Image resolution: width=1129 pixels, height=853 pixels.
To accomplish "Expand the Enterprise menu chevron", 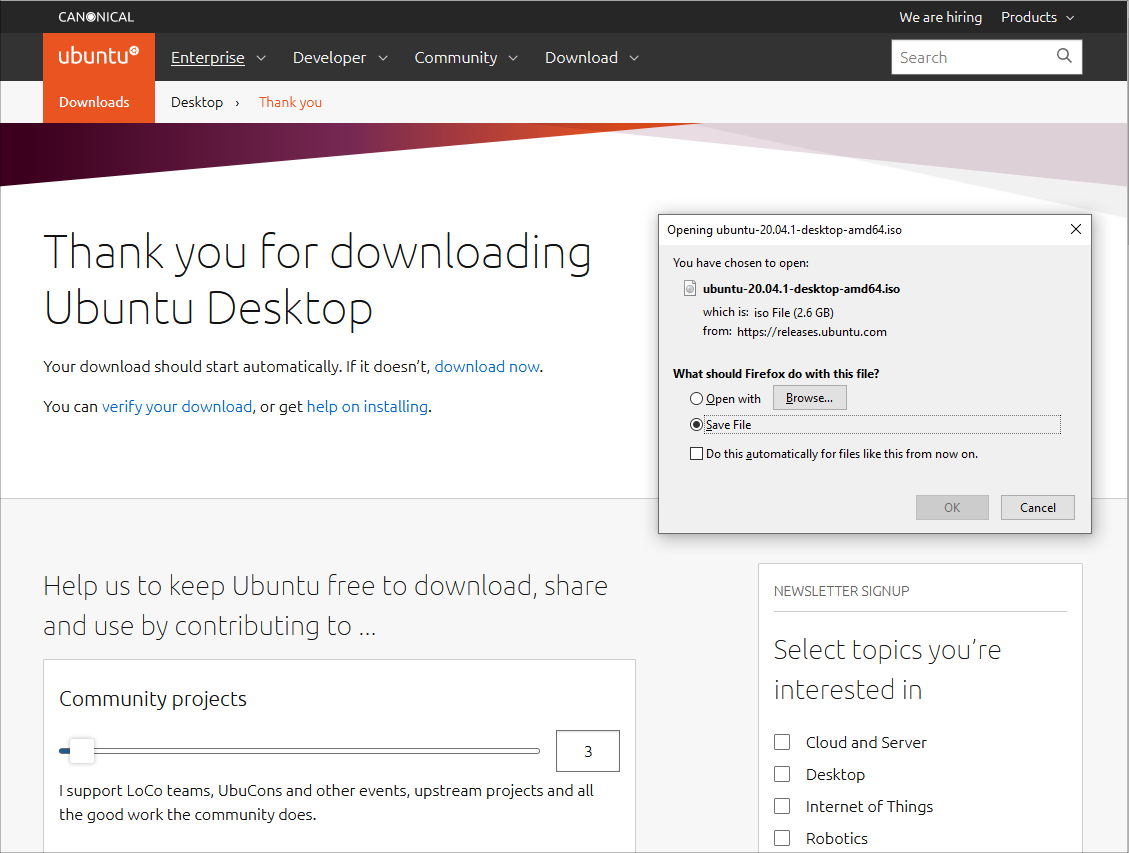I will (261, 58).
